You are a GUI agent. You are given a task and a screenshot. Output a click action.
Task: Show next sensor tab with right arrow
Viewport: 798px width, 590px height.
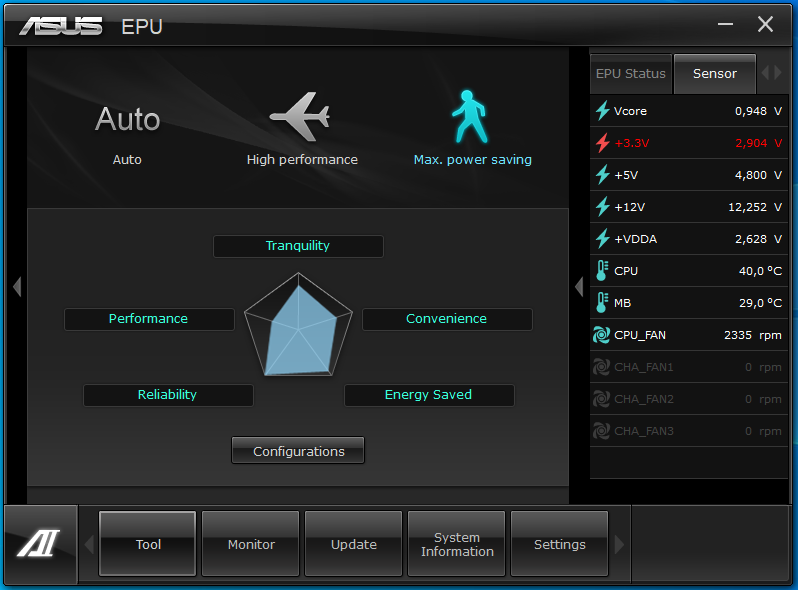[778, 73]
